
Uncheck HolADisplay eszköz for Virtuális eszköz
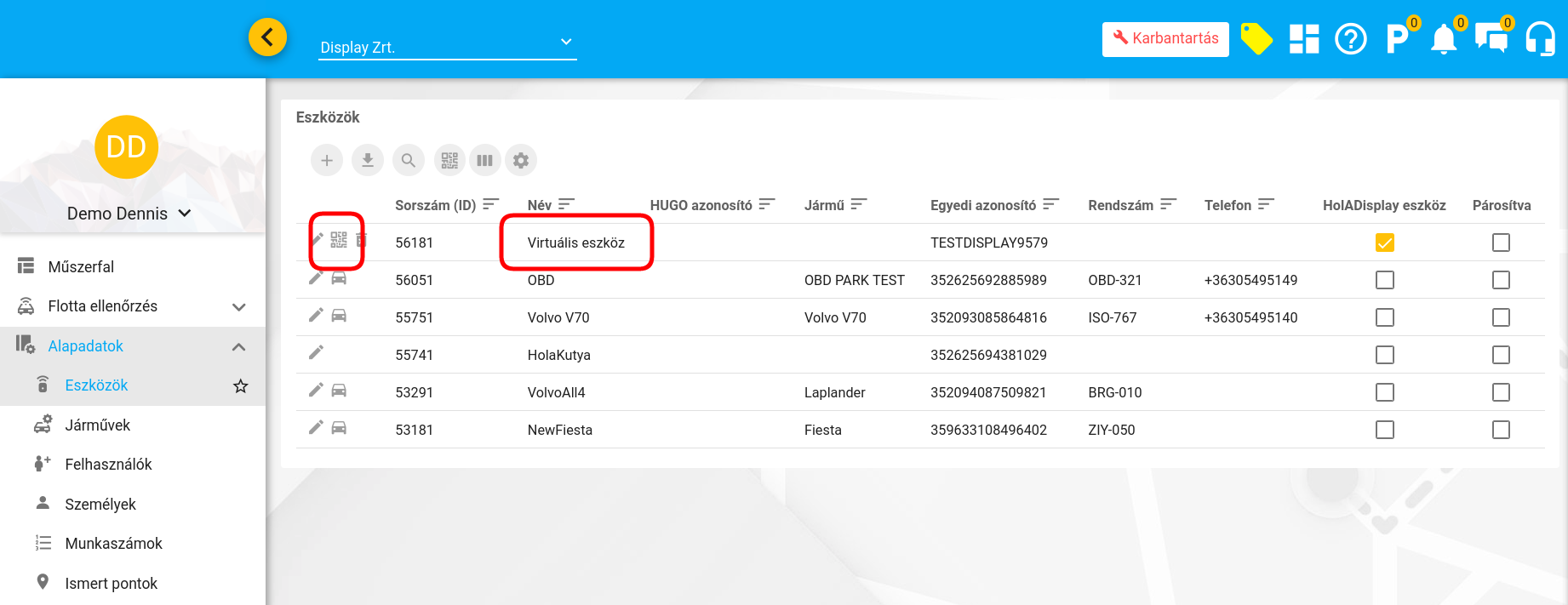click(x=1385, y=243)
